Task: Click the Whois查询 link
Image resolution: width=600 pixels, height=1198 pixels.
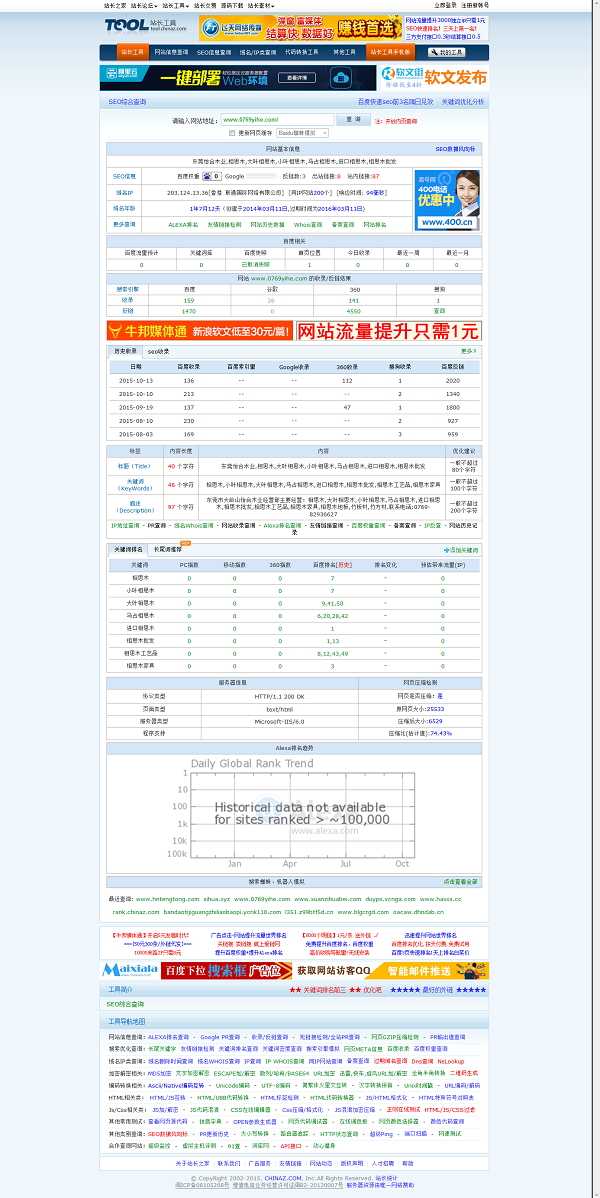Action: tap(308, 224)
